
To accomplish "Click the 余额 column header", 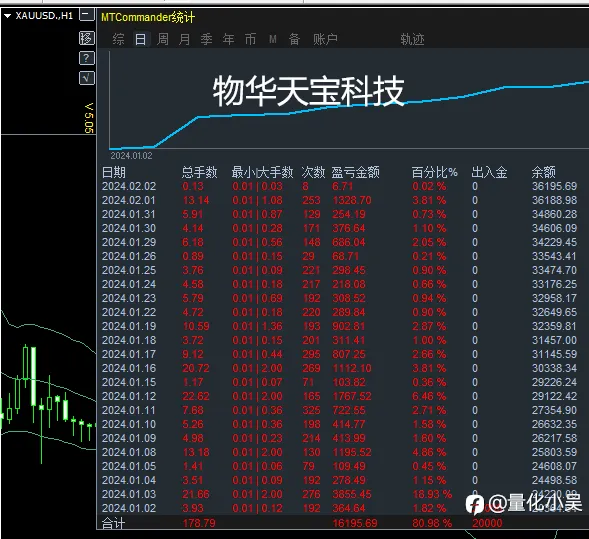I will 543,172.
